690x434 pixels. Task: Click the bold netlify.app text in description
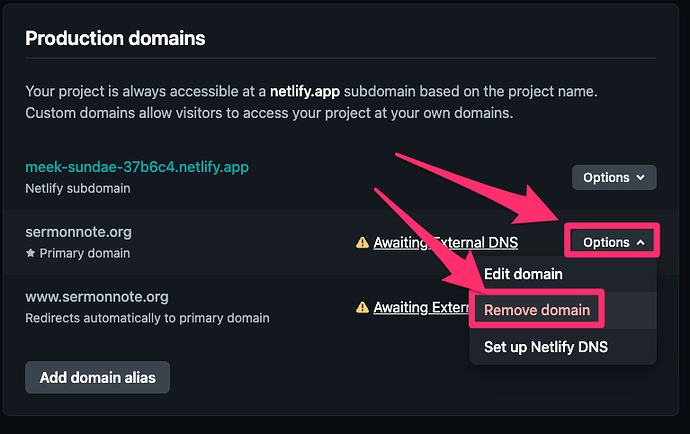coord(305,92)
